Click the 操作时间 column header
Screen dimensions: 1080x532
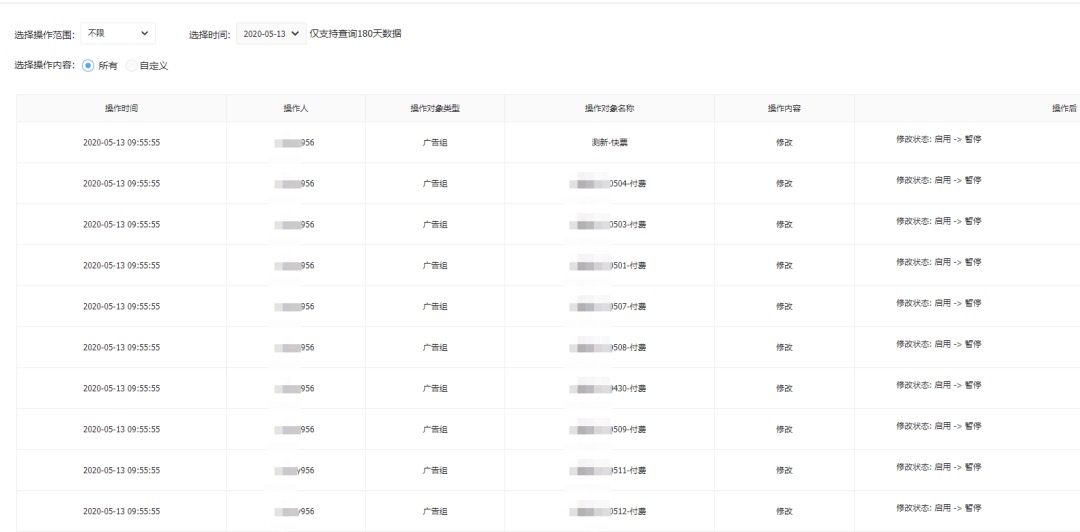(121, 108)
